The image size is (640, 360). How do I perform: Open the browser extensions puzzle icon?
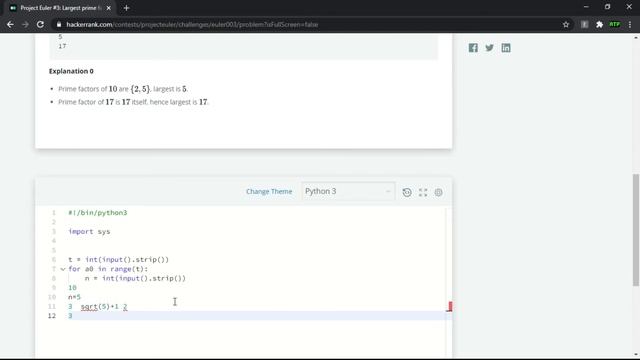pos(599,24)
